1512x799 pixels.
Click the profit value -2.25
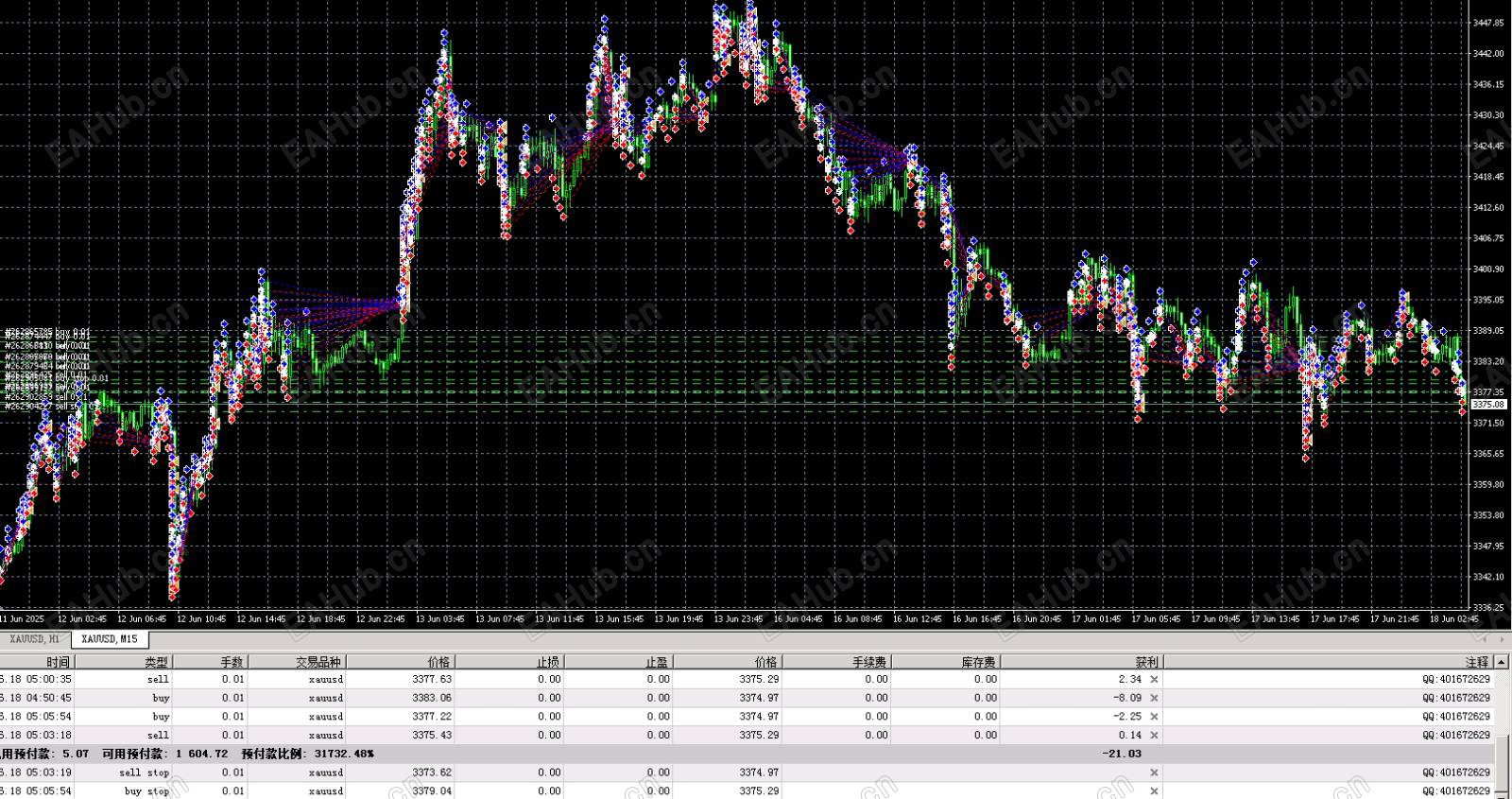(1127, 717)
